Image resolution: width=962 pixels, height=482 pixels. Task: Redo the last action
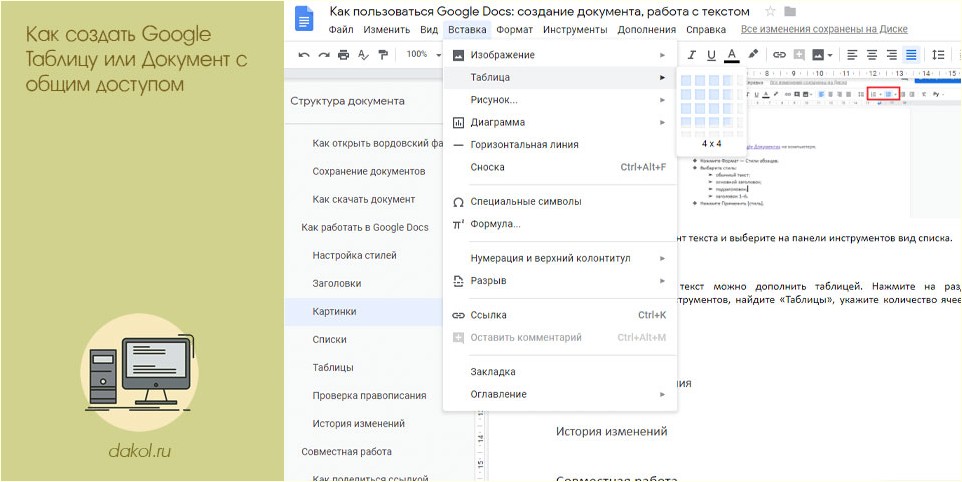(x=323, y=55)
